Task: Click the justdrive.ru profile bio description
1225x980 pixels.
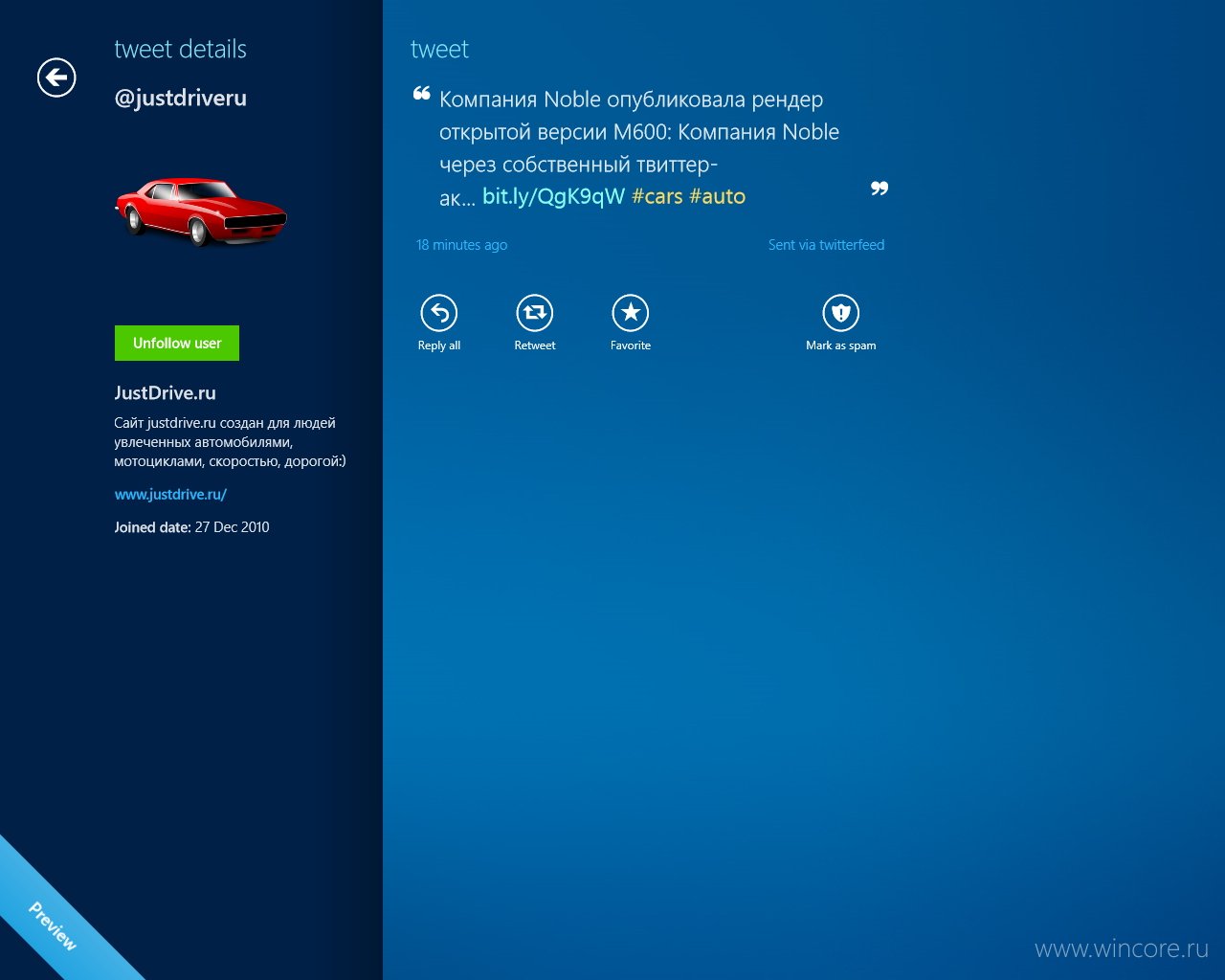Action: coord(230,442)
